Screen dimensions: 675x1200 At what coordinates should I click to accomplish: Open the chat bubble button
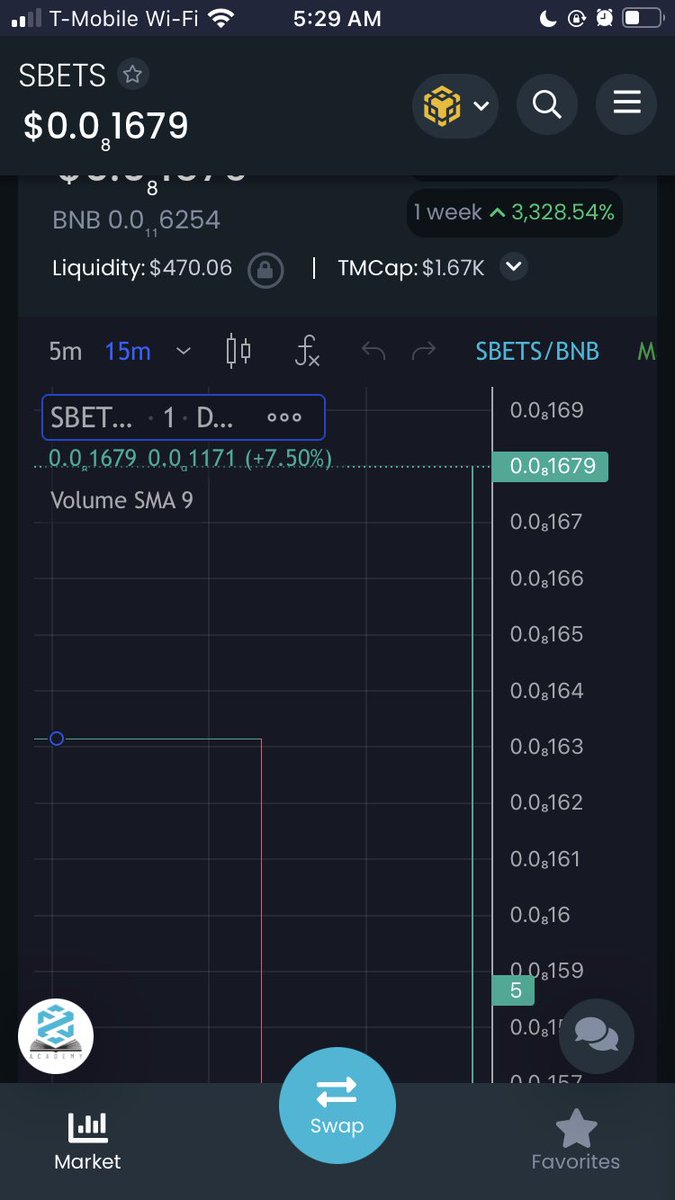[596, 1036]
